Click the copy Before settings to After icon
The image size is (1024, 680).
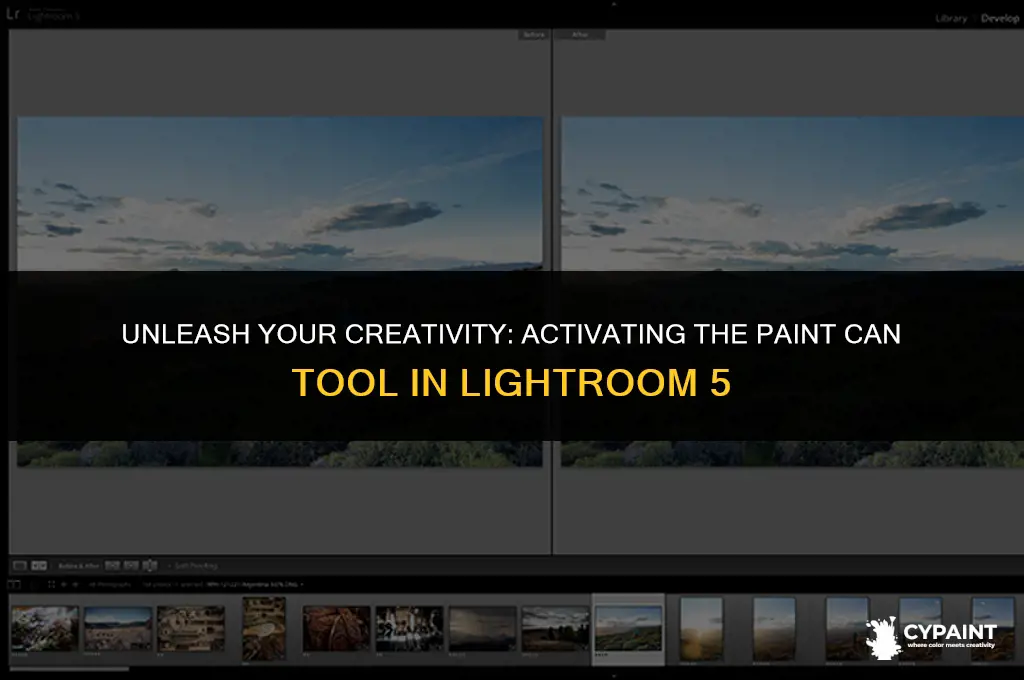pyautogui.click(x=112, y=566)
